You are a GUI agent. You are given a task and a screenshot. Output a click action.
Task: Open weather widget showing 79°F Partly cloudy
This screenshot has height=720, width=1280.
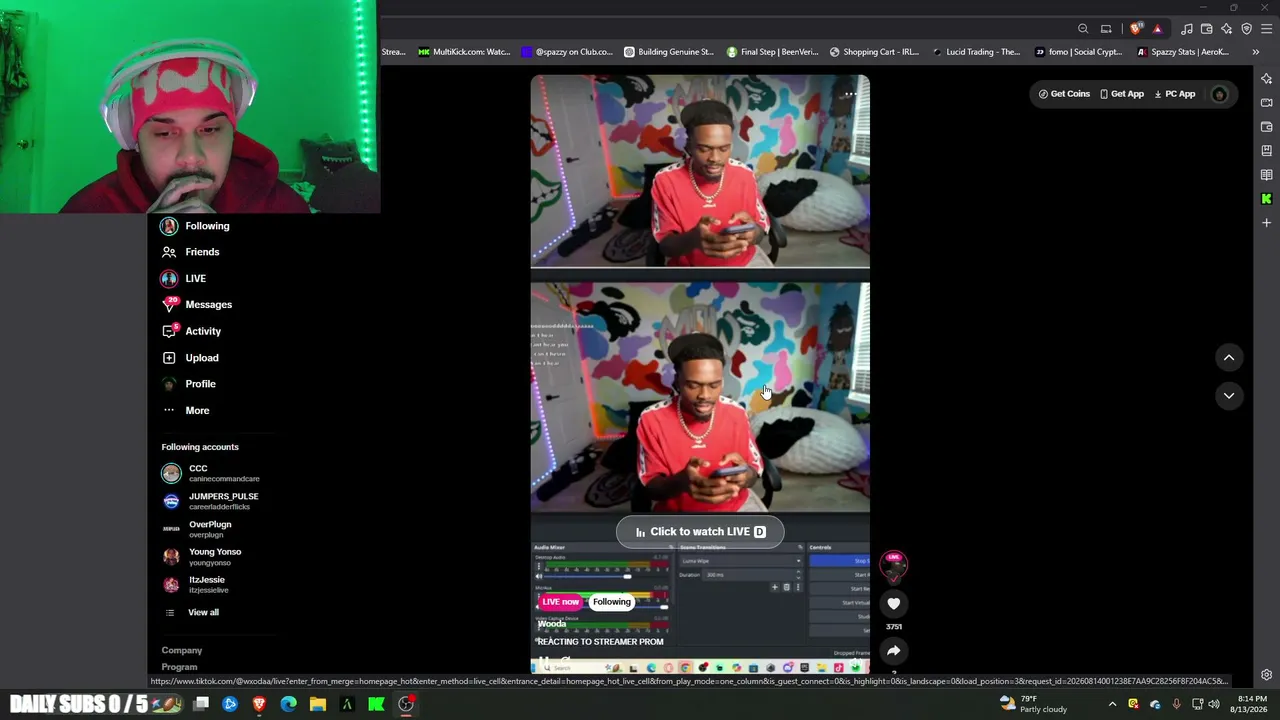pyautogui.click(x=1033, y=704)
